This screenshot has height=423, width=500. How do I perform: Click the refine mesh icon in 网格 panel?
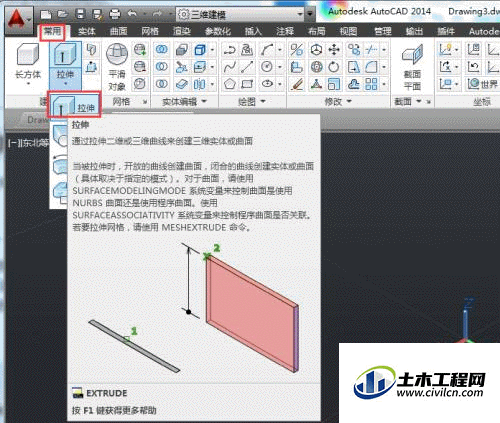(x=140, y=84)
